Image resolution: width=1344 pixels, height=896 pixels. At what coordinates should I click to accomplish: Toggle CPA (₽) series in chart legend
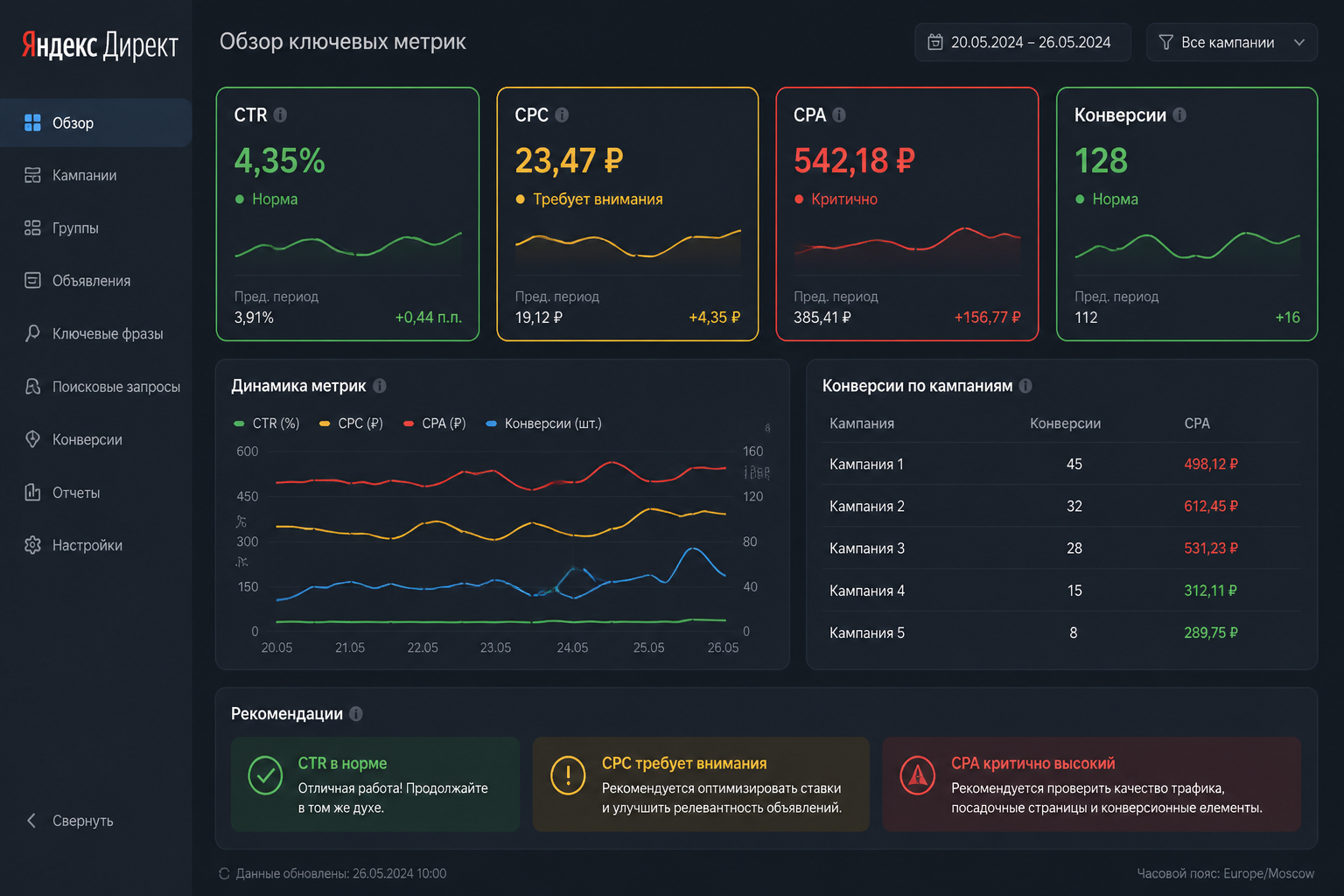[x=434, y=423]
